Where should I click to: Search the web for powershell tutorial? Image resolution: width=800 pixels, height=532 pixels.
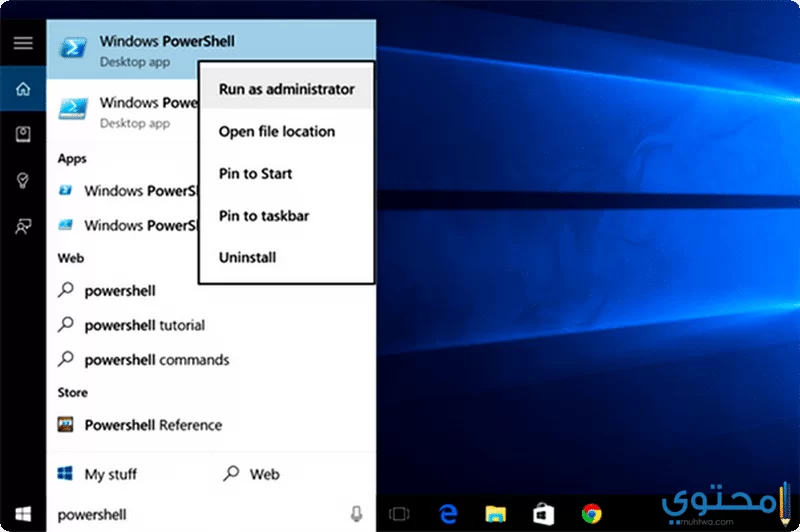211,325
